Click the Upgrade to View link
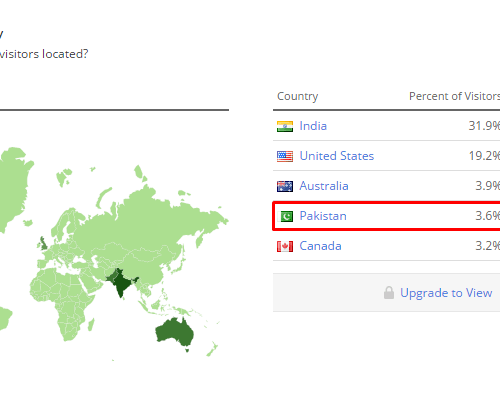 pyautogui.click(x=446, y=293)
